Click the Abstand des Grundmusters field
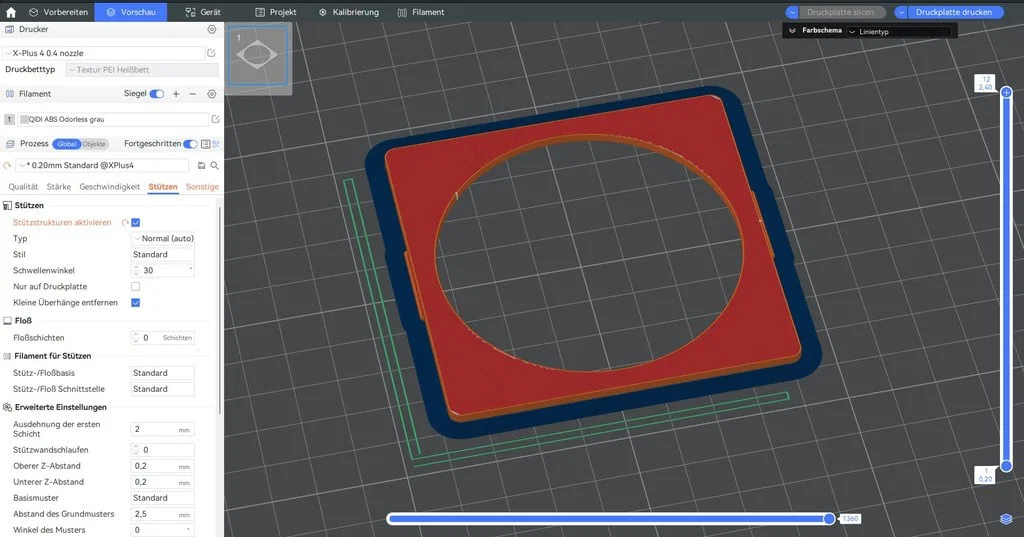Viewport: 1024px width, 537px height. (x=163, y=514)
